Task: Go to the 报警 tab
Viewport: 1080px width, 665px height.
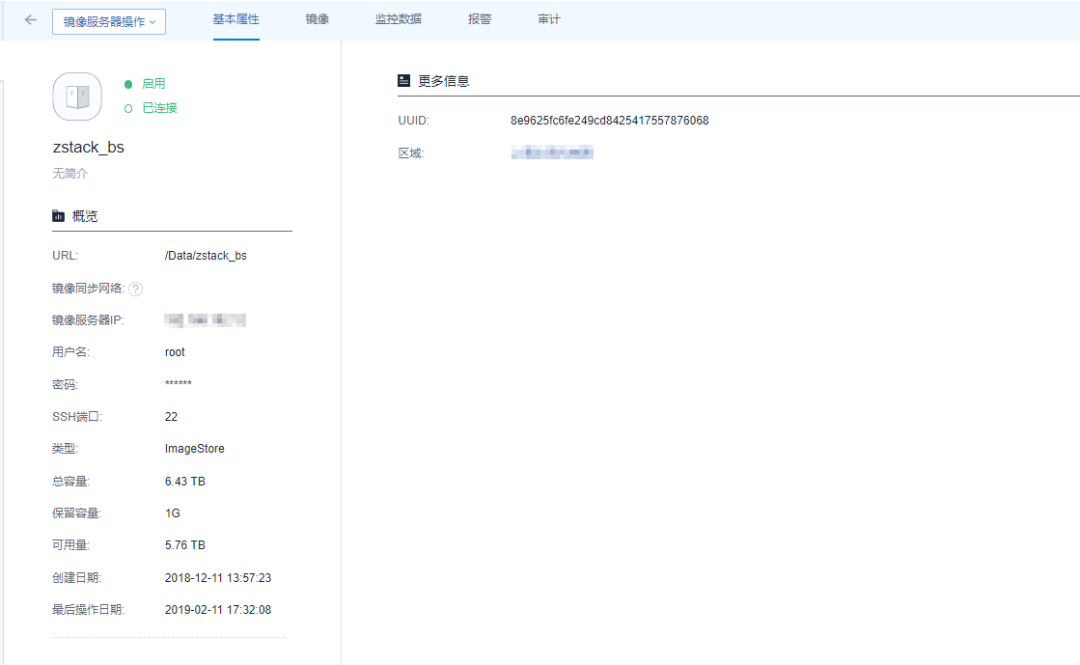Action: 480,19
